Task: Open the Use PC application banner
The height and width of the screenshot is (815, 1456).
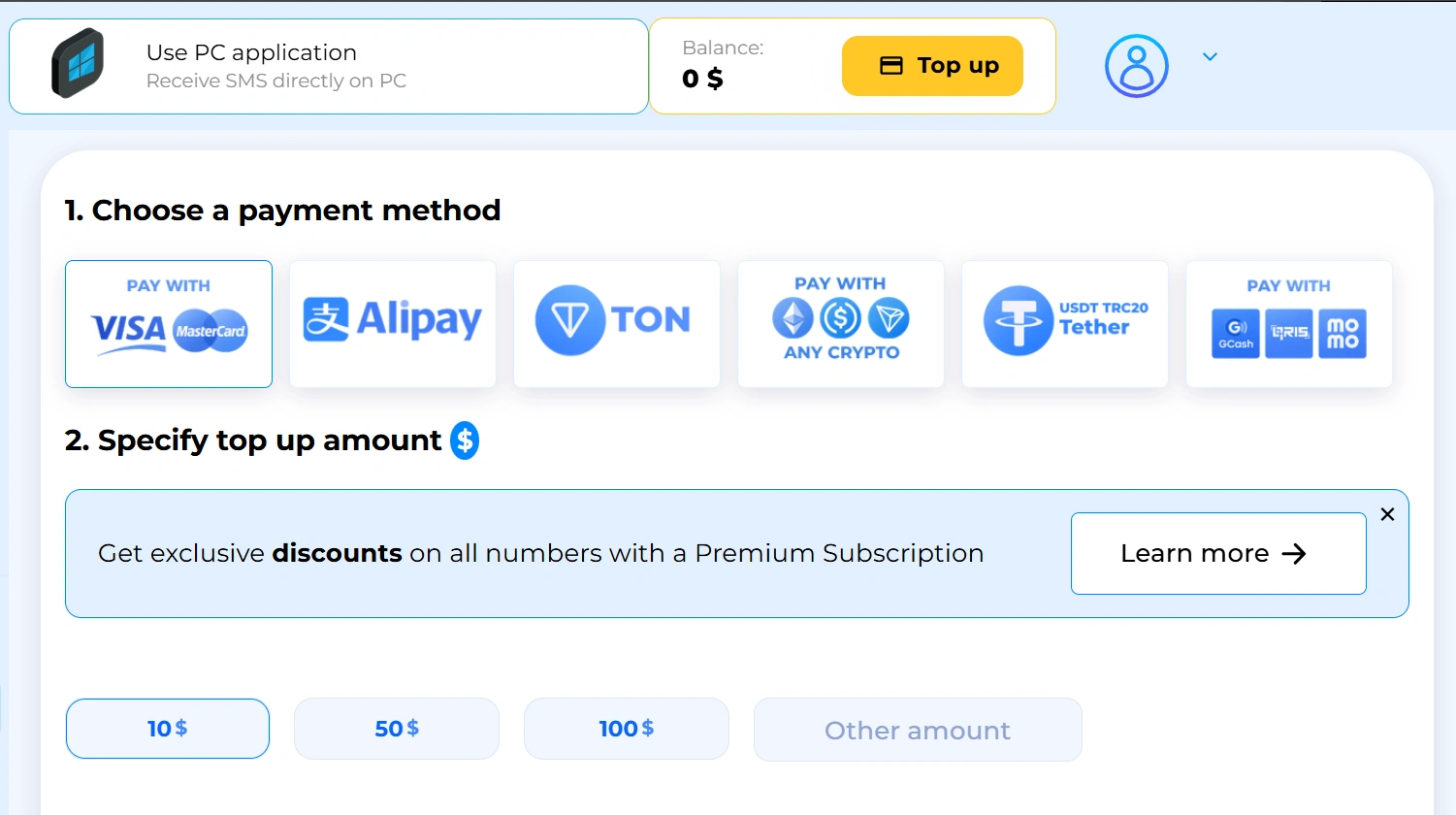Action: pos(329,66)
